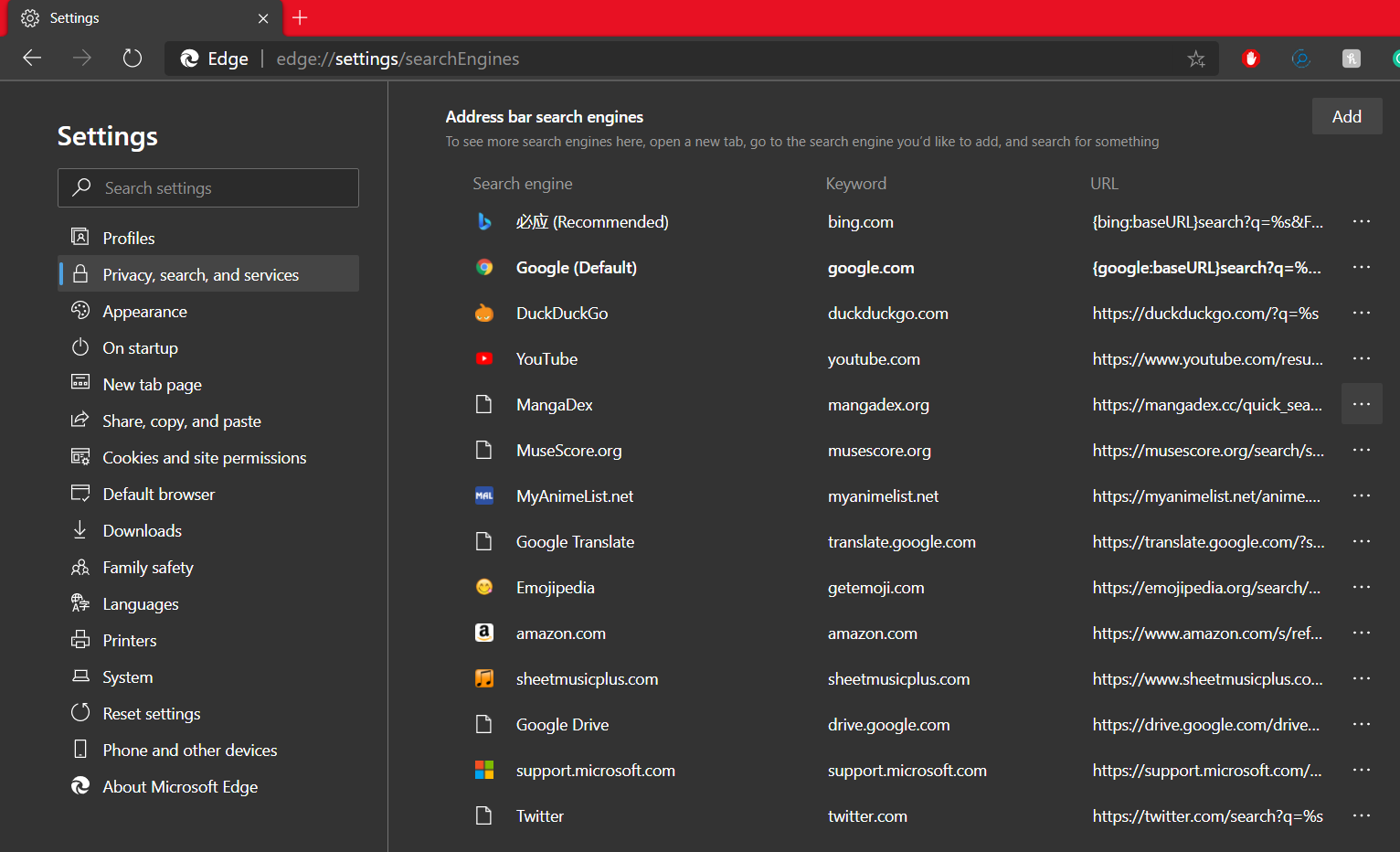This screenshot has height=852, width=1400.
Task: Go to On startup settings
Action: (x=208, y=347)
